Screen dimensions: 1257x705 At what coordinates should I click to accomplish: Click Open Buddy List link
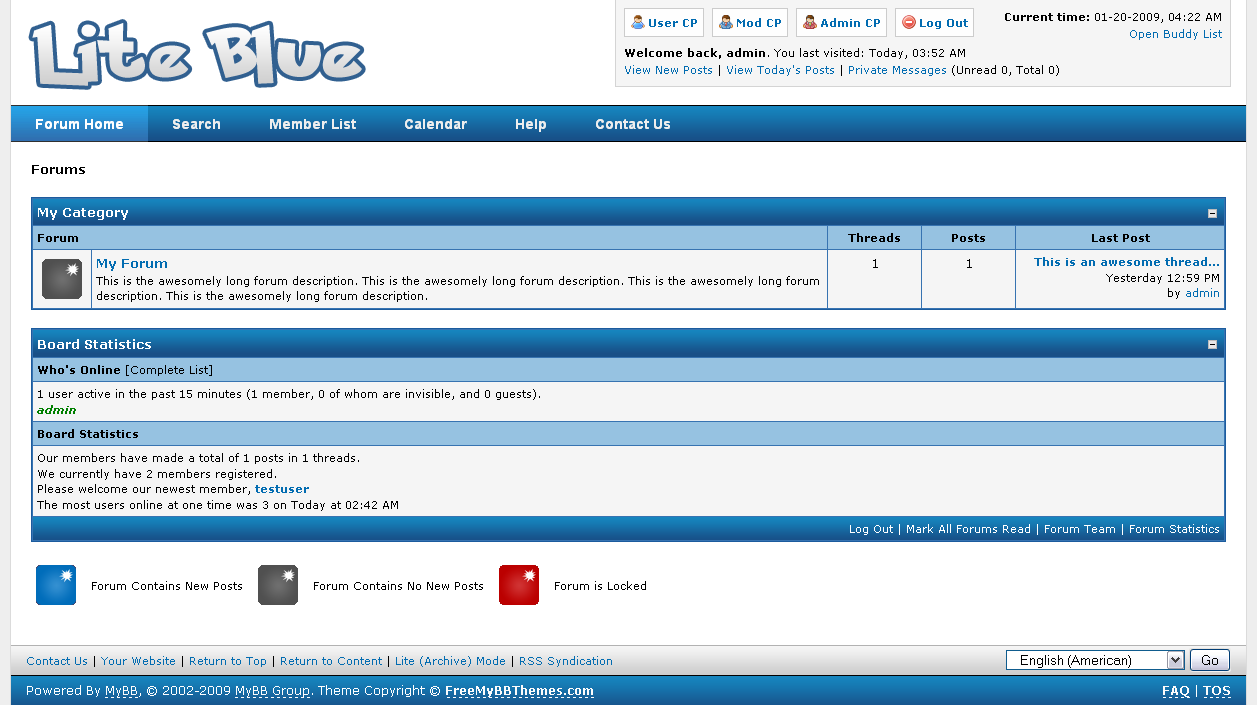(1175, 34)
